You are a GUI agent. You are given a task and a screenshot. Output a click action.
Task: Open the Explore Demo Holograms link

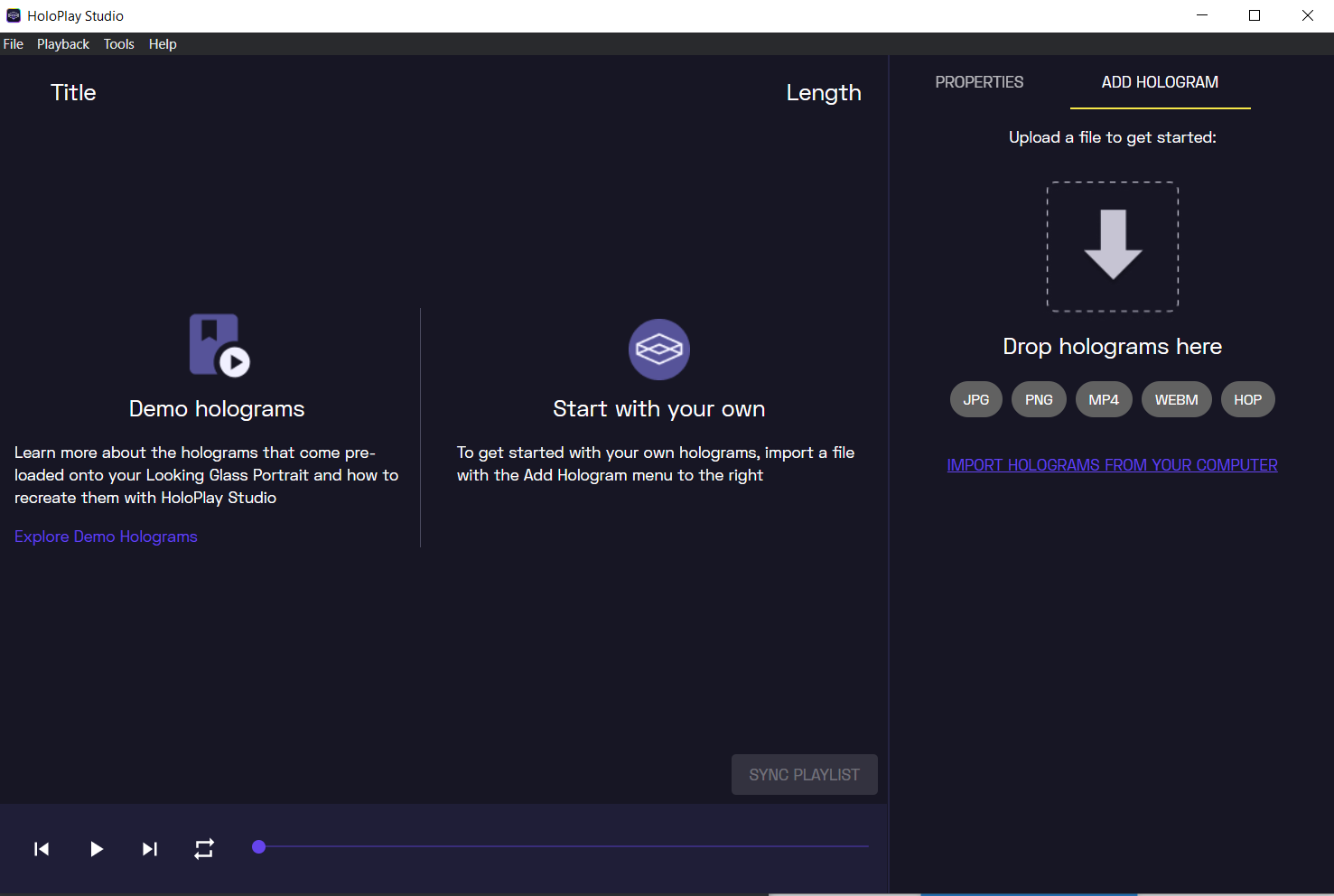click(x=106, y=537)
